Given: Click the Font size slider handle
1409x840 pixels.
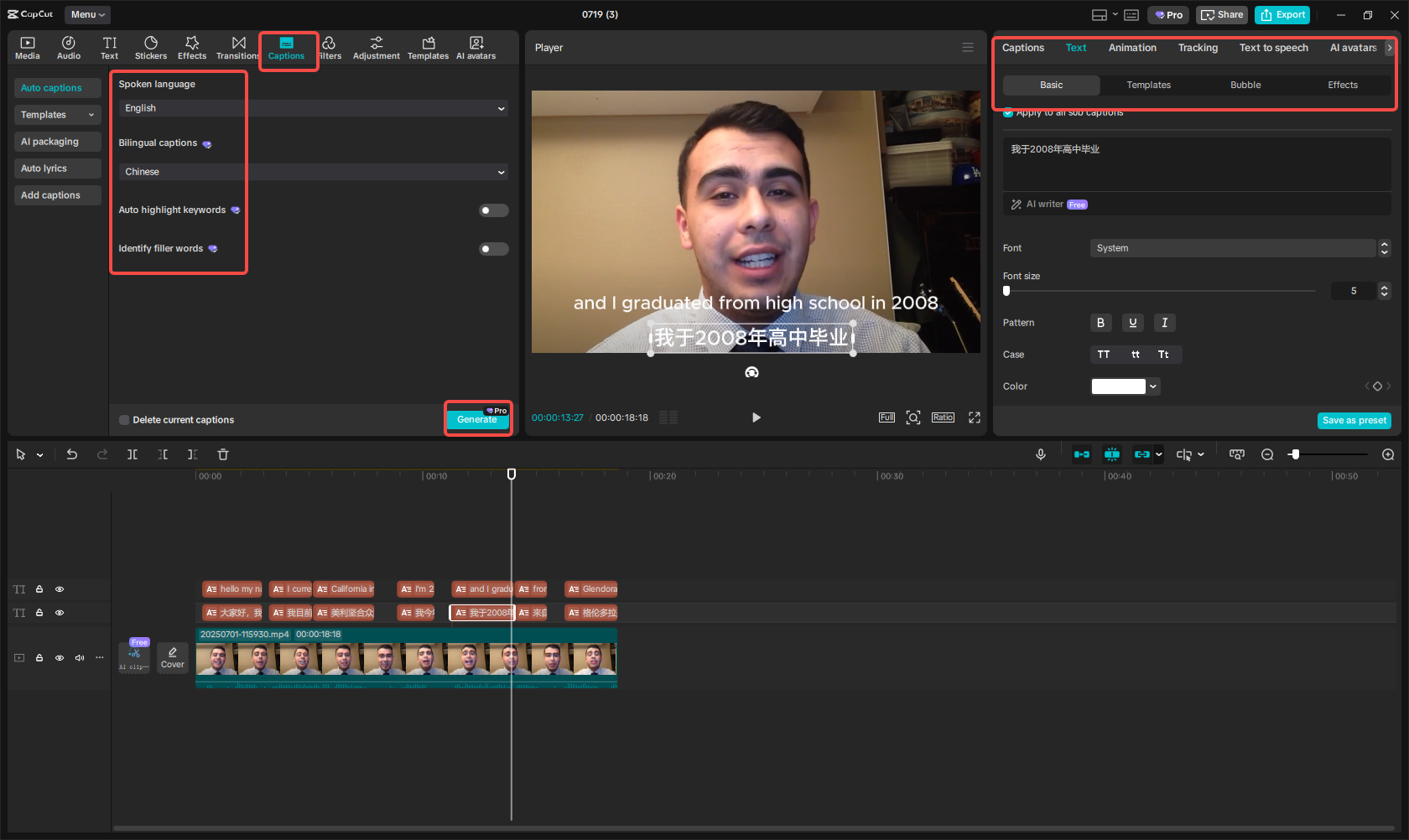Looking at the screenshot, I should click(x=1006, y=291).
